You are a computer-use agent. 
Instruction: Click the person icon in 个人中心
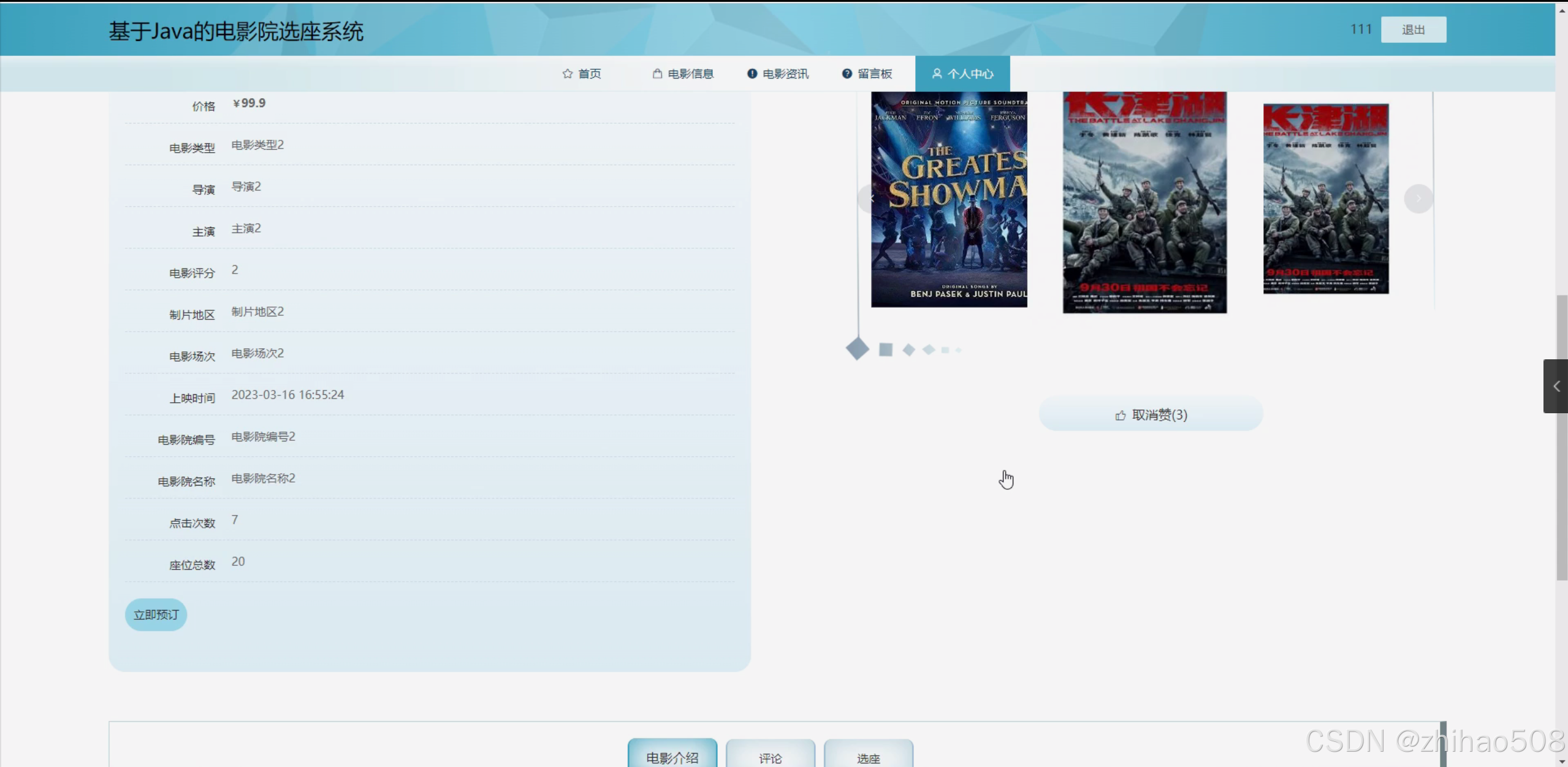click(x=937, y=74)
